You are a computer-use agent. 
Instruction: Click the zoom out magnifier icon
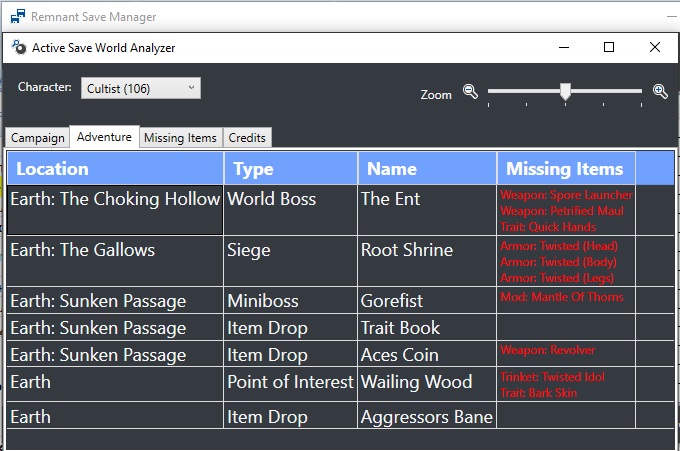click(470, 92)
